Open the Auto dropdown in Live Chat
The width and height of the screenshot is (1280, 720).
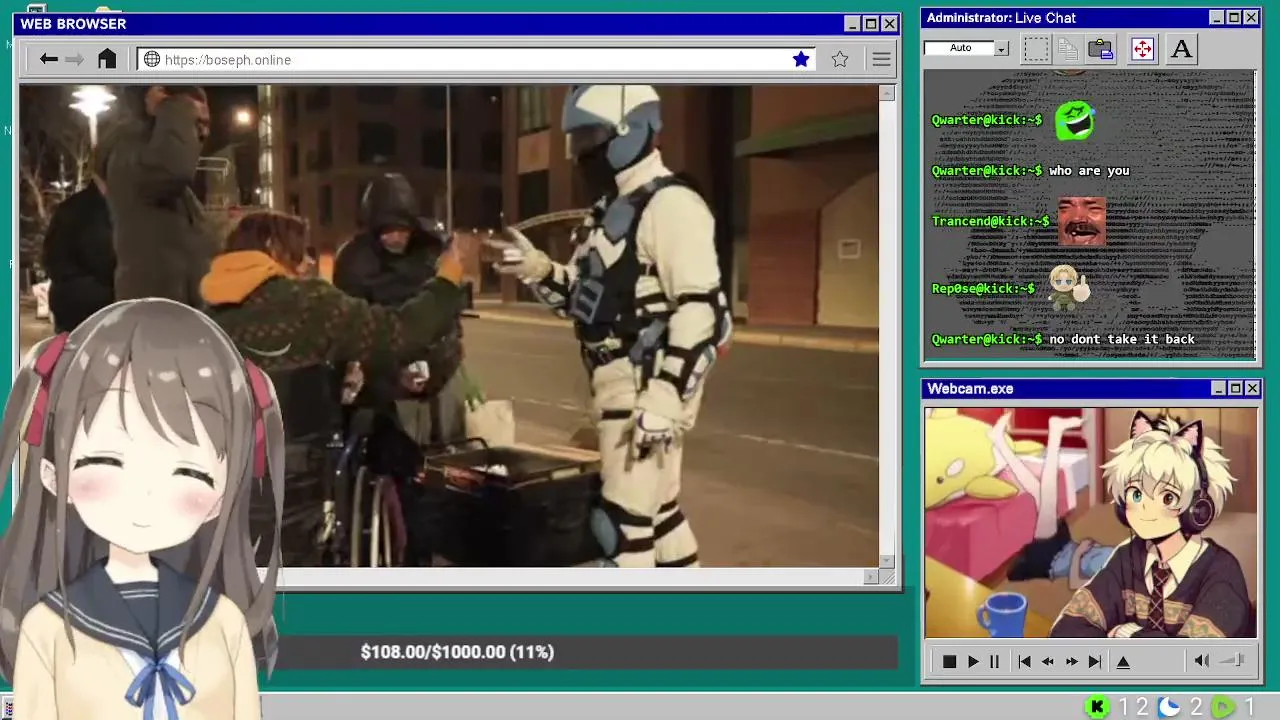point(1002,48)
